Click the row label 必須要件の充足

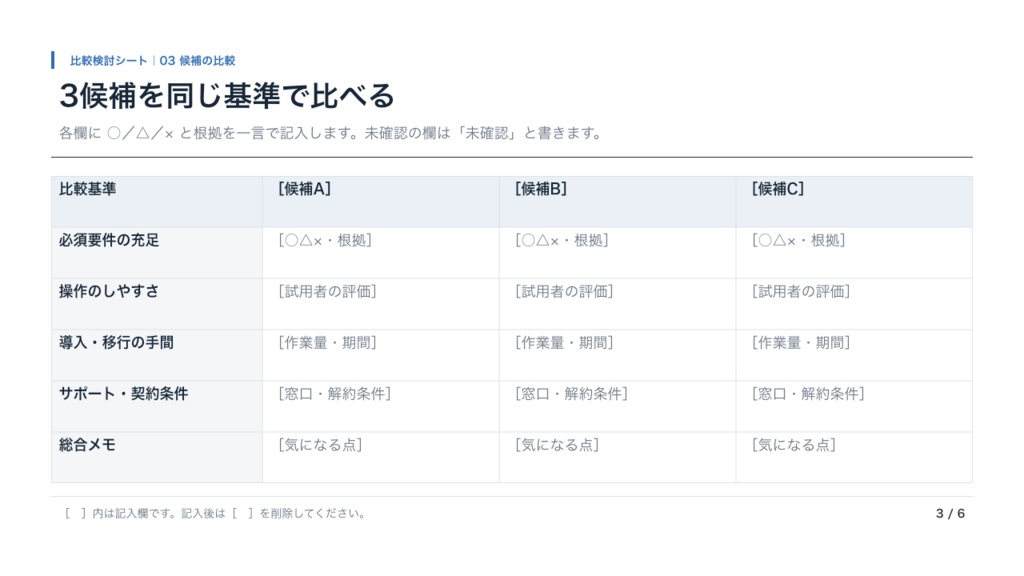109,240
